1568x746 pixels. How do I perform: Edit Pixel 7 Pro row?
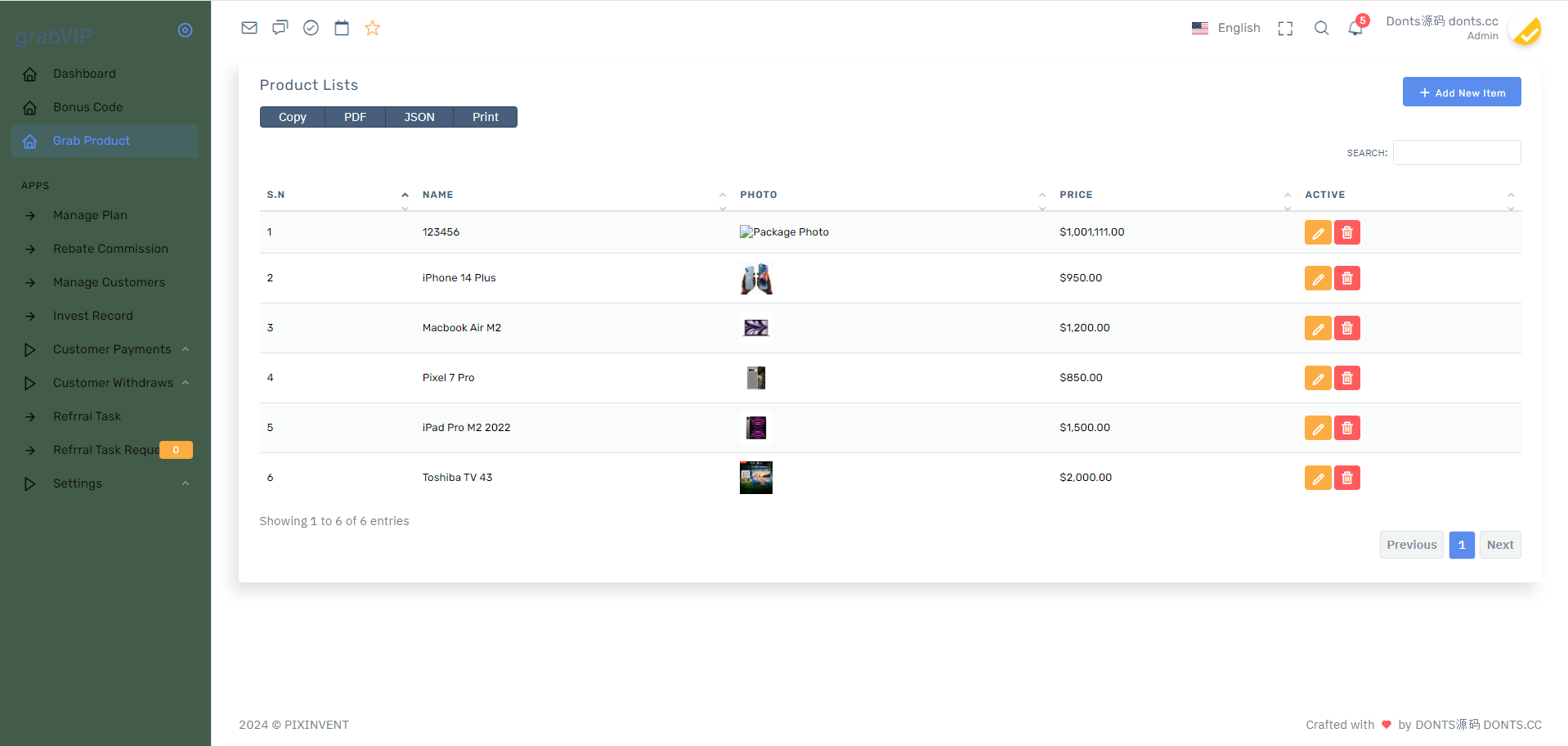1318,378
